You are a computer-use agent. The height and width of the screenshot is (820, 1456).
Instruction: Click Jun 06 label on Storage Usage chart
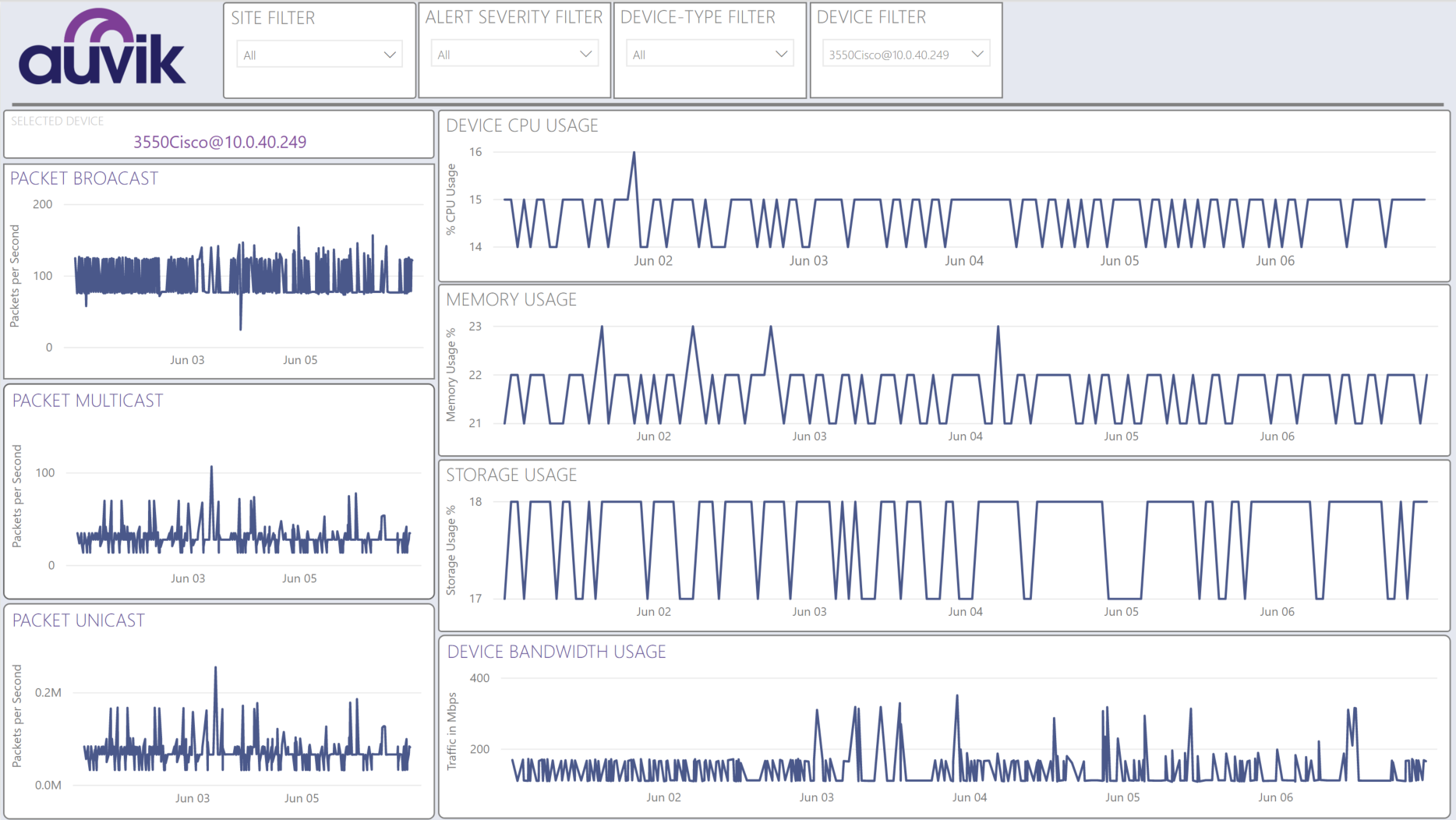coord(1277,612)
